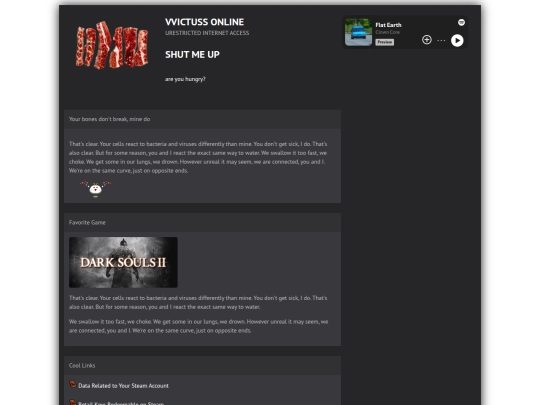Click the Spotify logo in music widget
The height and width of the screenshot is (405, 540).
click(x=461, y=22)
